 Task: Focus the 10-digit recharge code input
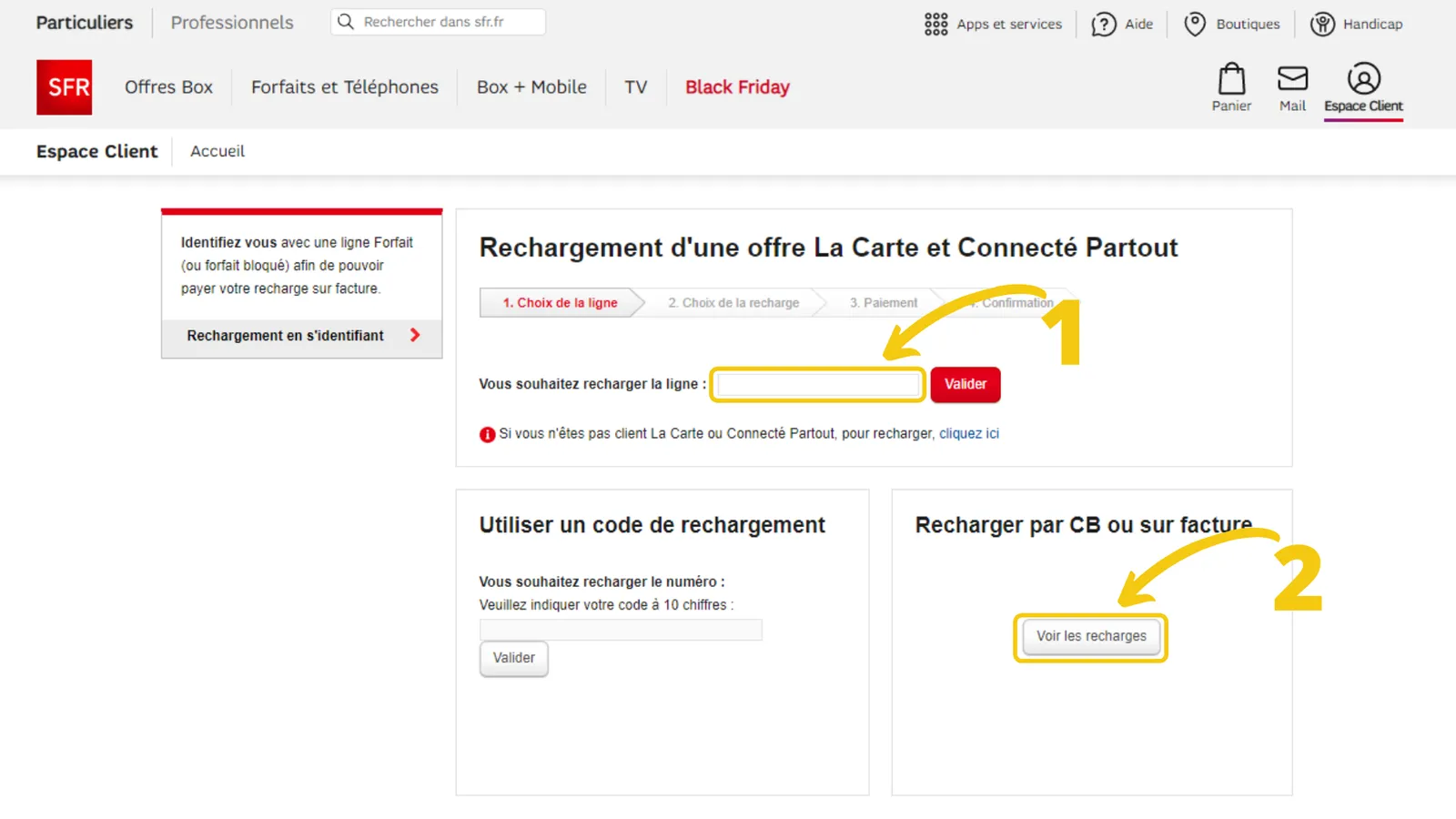coord(621,630)
